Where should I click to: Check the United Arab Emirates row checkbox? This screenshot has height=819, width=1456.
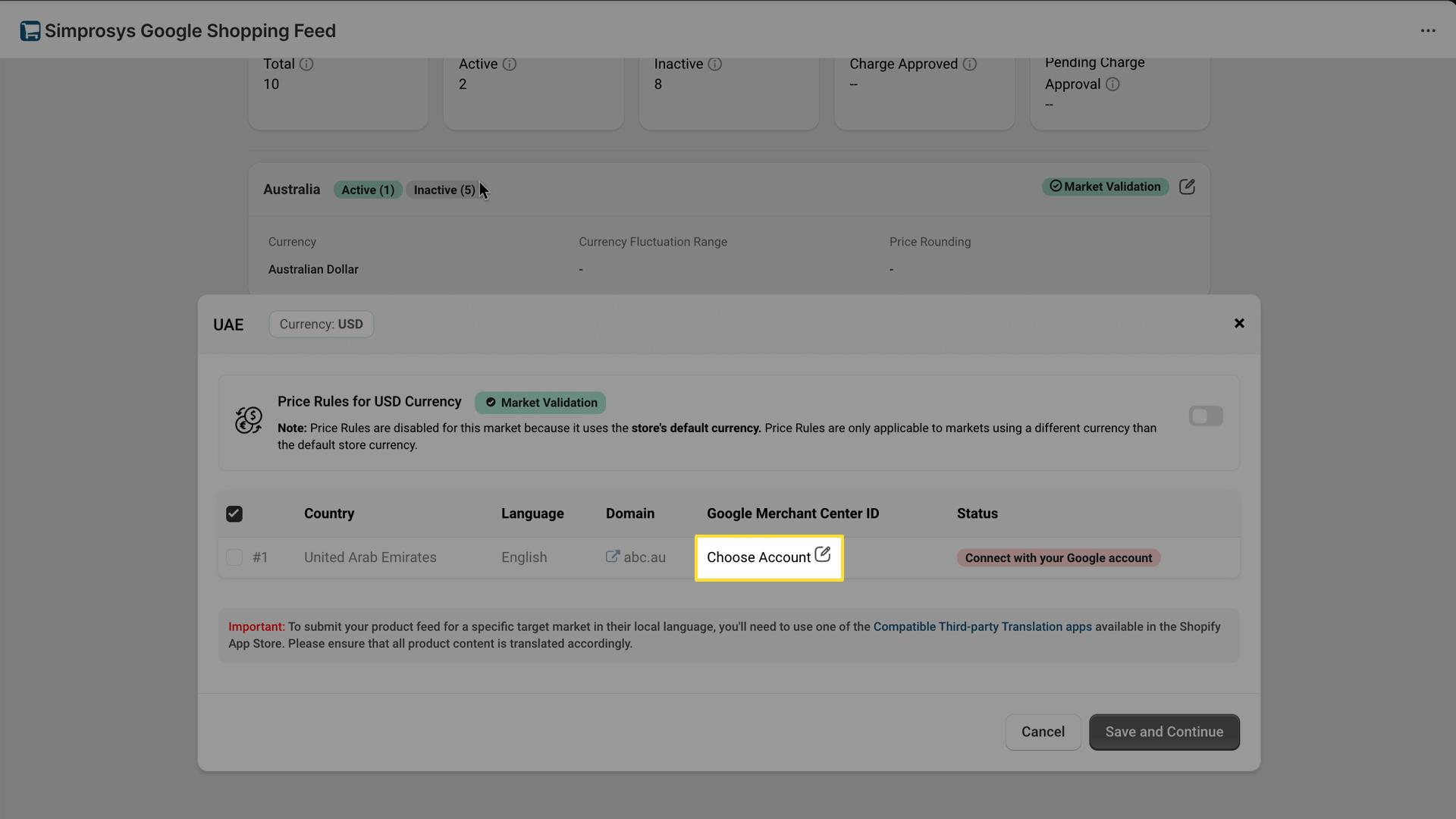point(234,557)
